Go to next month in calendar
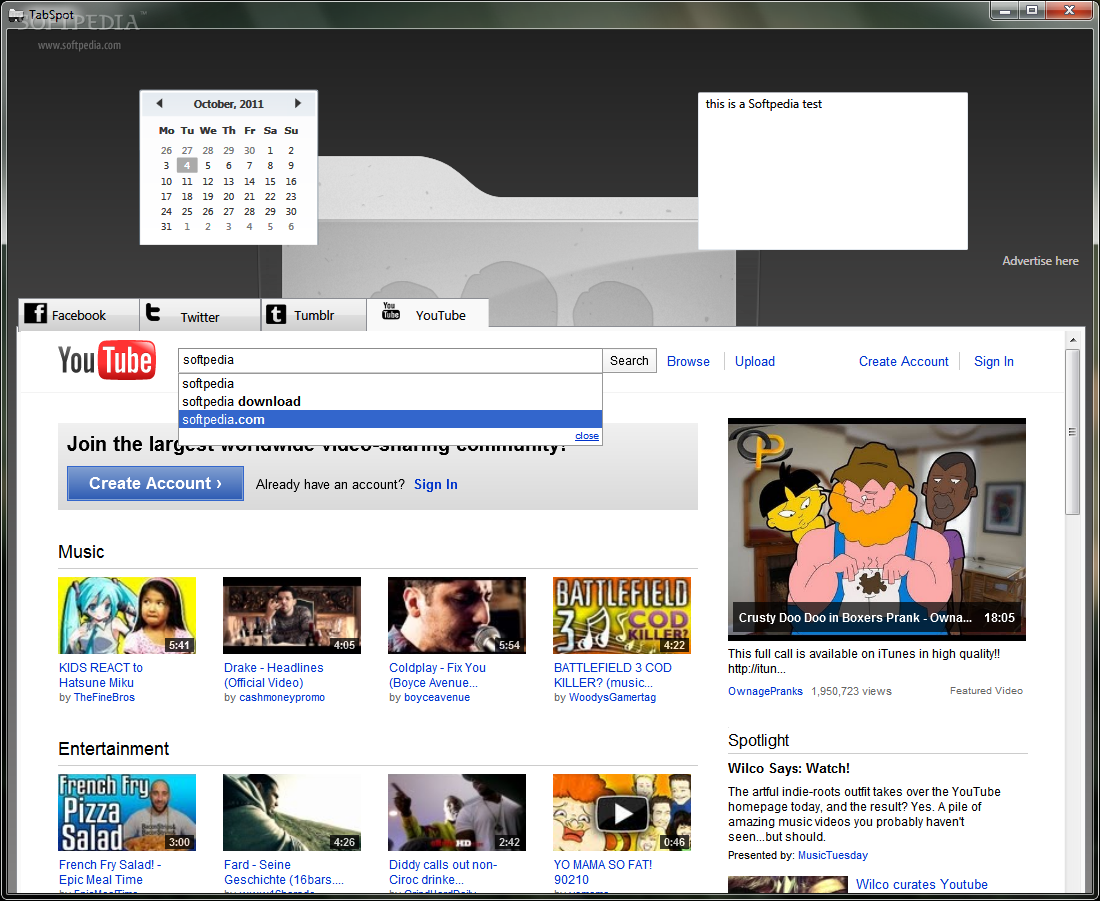 298,103
